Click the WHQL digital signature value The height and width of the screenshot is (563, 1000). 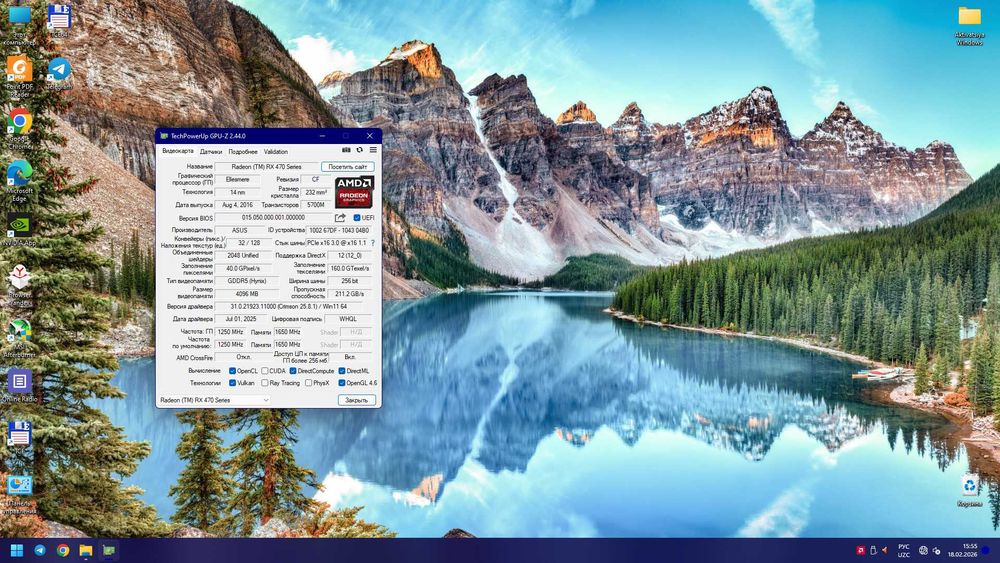click(348, 319)
